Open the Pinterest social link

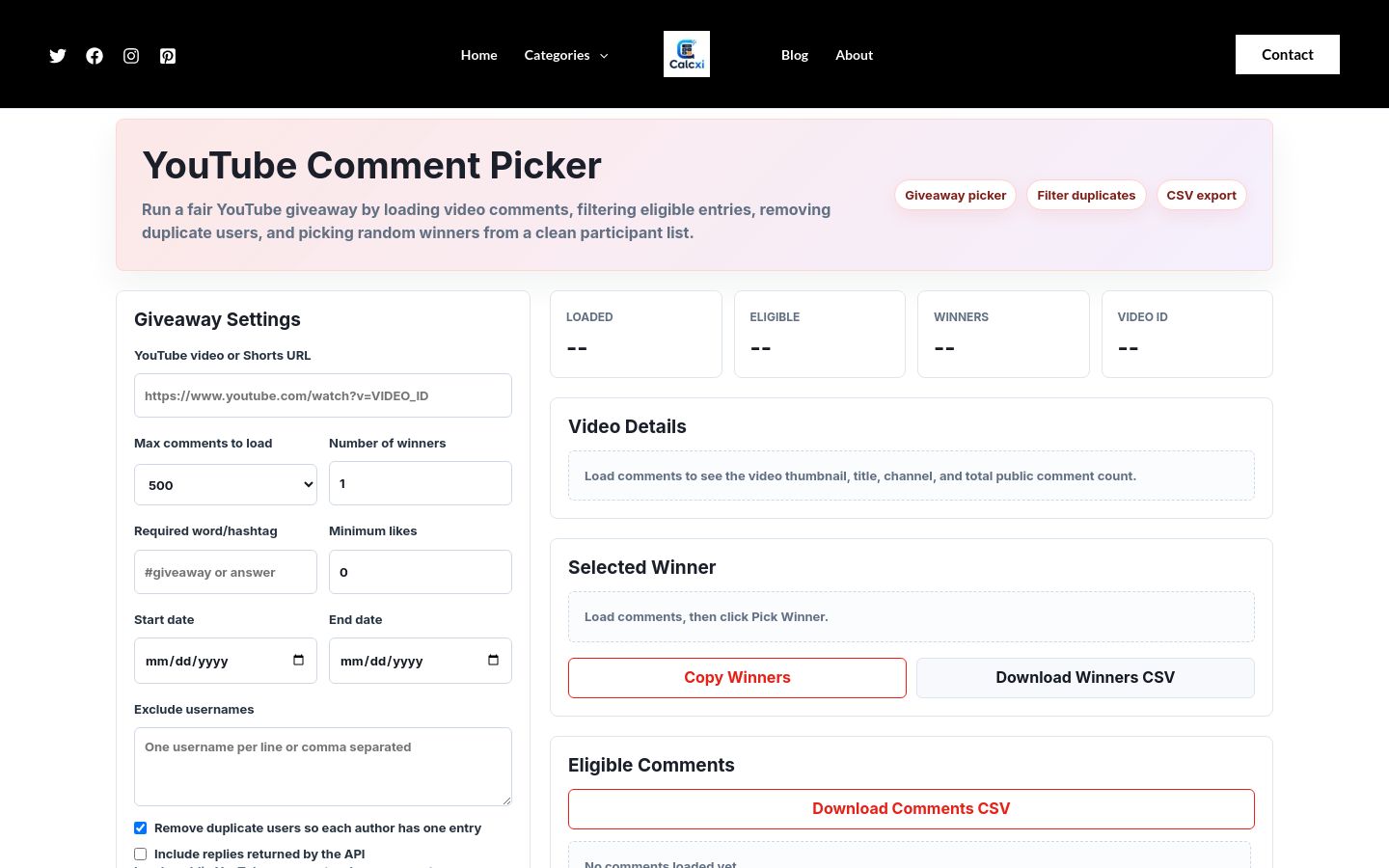(x=168, y=56)
